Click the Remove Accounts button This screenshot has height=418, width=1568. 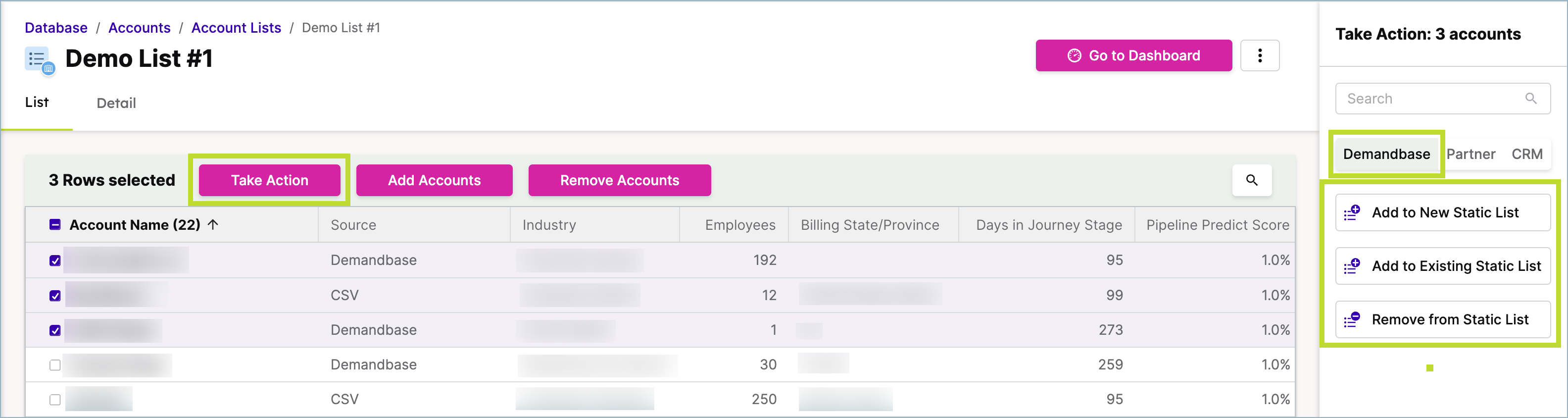619,180
